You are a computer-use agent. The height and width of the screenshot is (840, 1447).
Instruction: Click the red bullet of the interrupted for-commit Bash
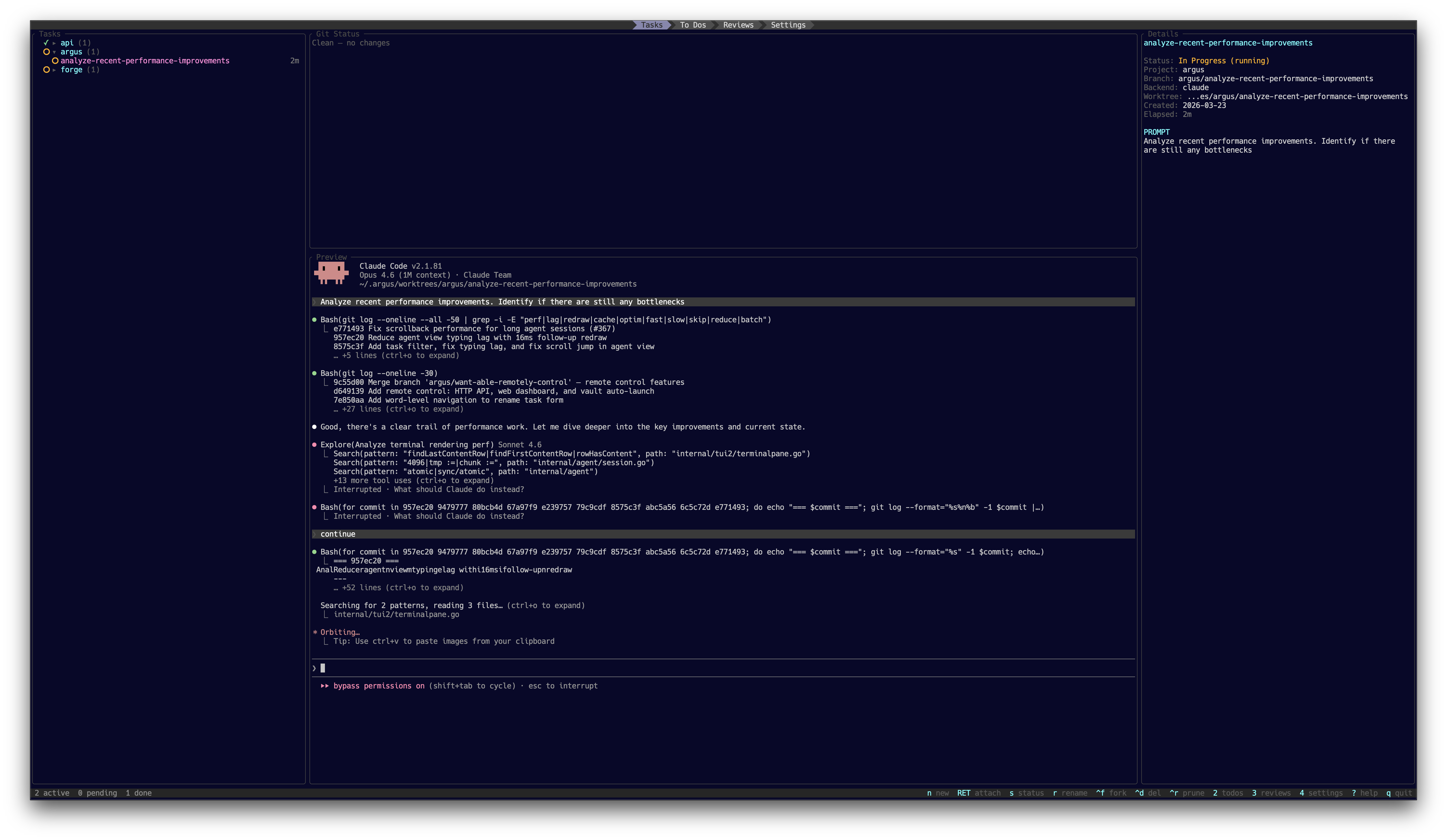(x=314, y=507)
